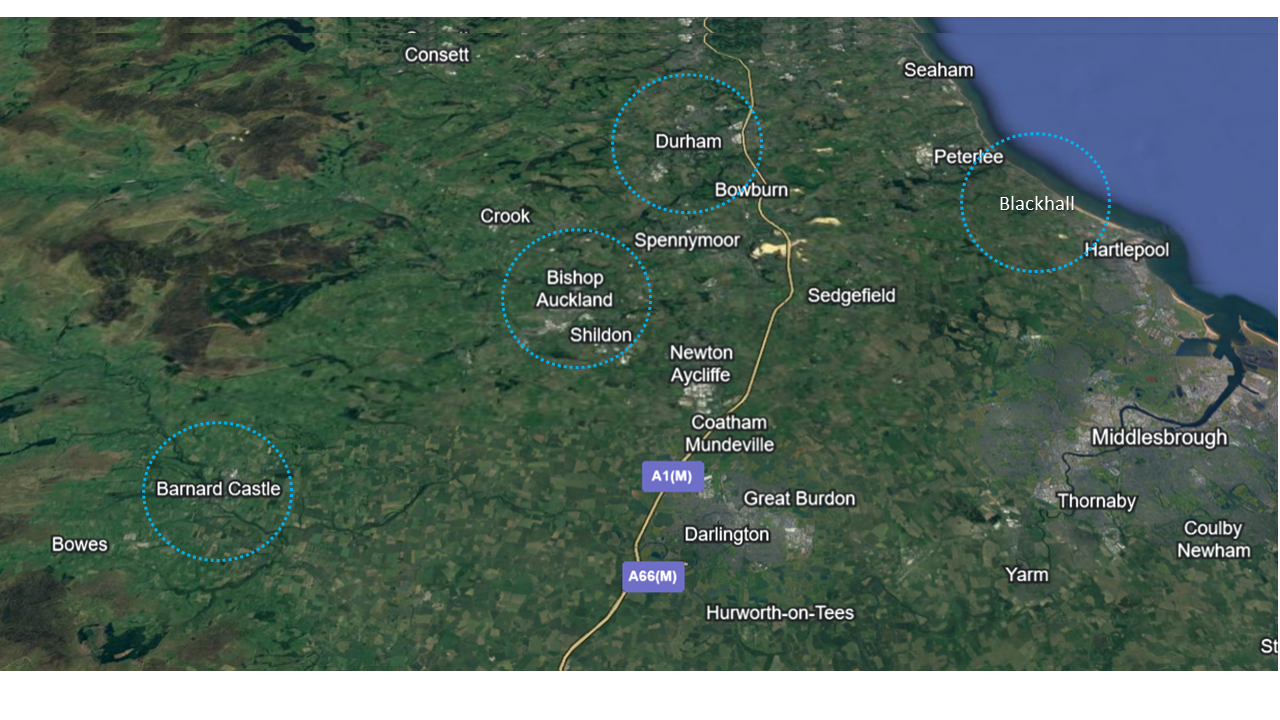Click the Newton Aycliffe label
The image size is (1280, 720).
(701, 364)
